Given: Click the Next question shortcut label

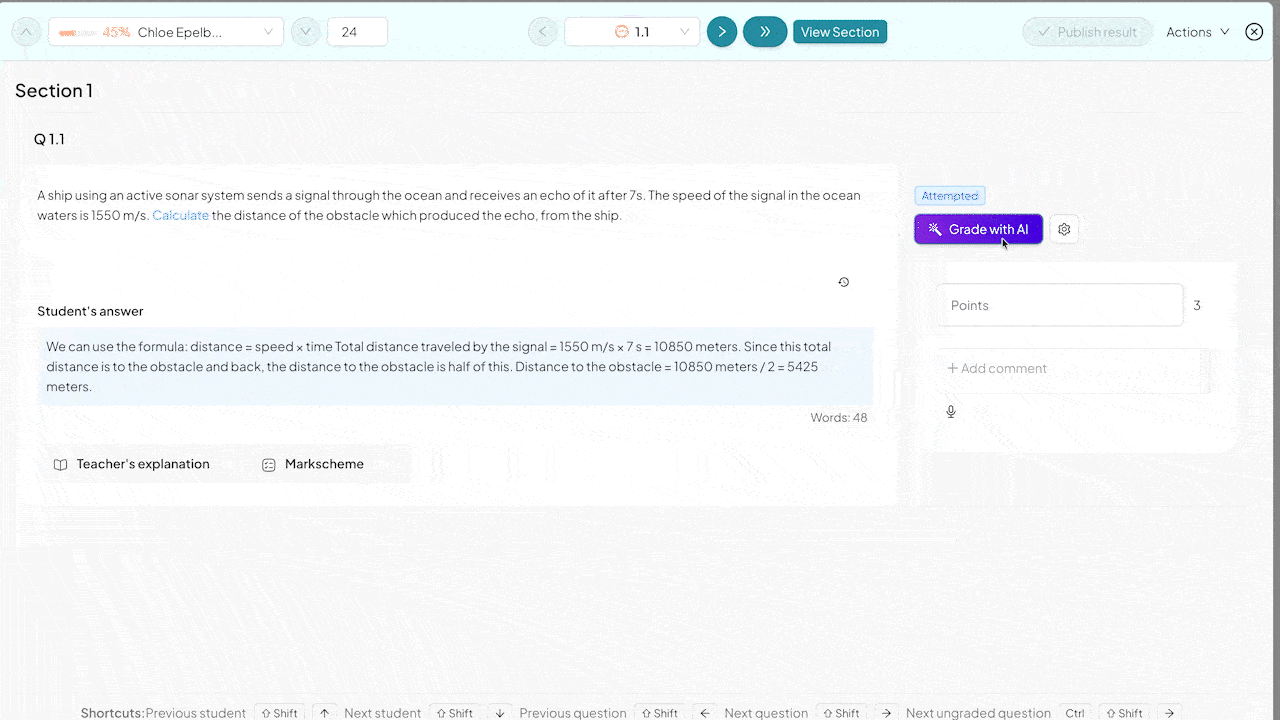Looking at the screenshot, I should point(766,713).
